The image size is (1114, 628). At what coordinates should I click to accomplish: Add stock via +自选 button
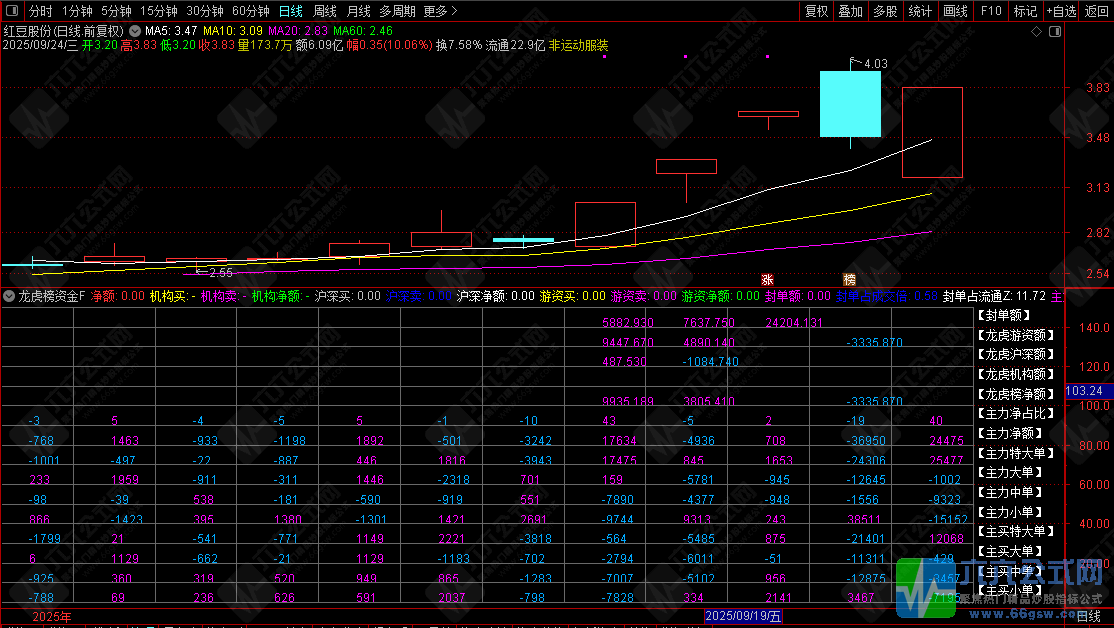[1061, 11]
